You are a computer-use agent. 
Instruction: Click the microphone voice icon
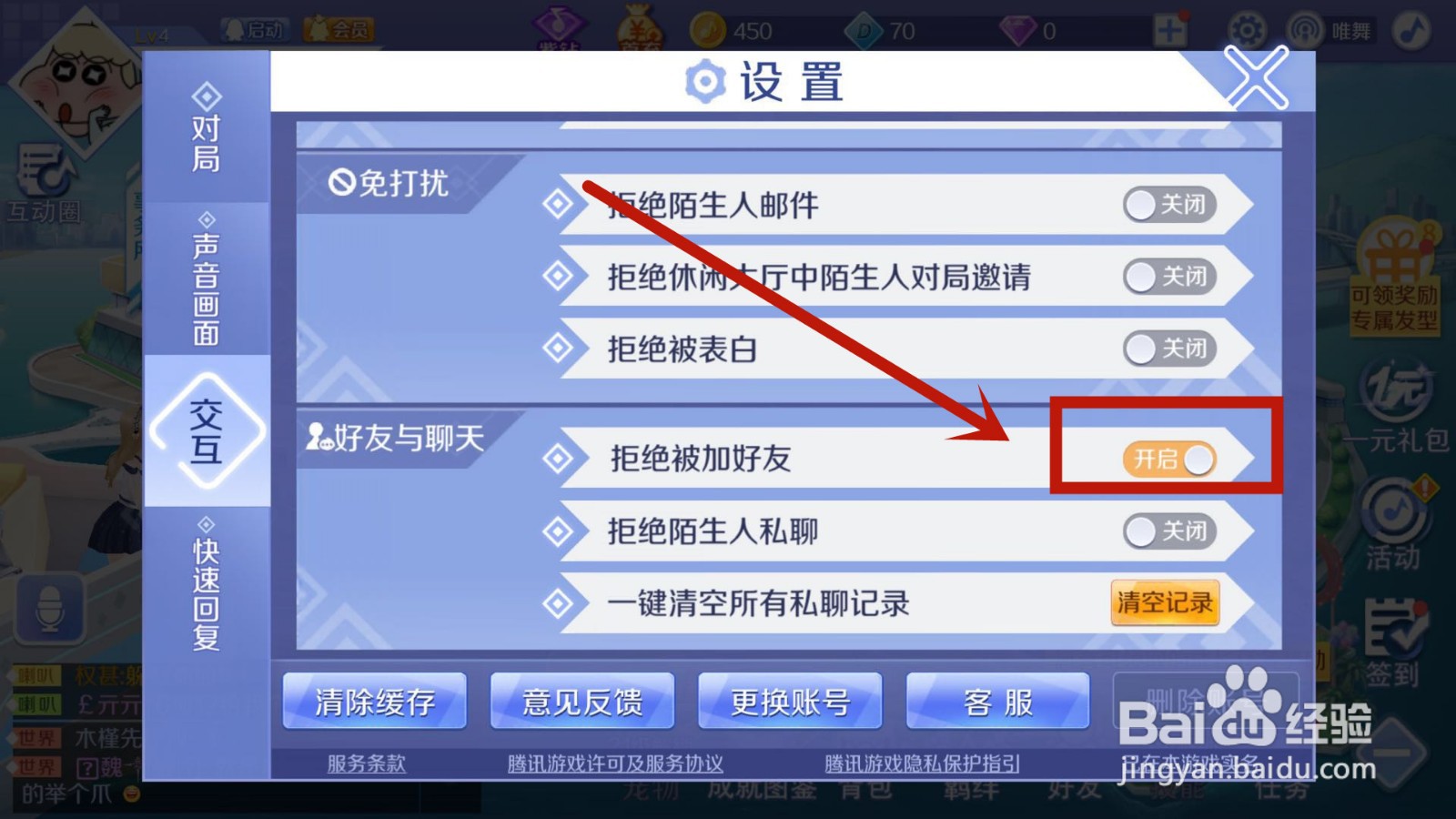click(50, 608)
